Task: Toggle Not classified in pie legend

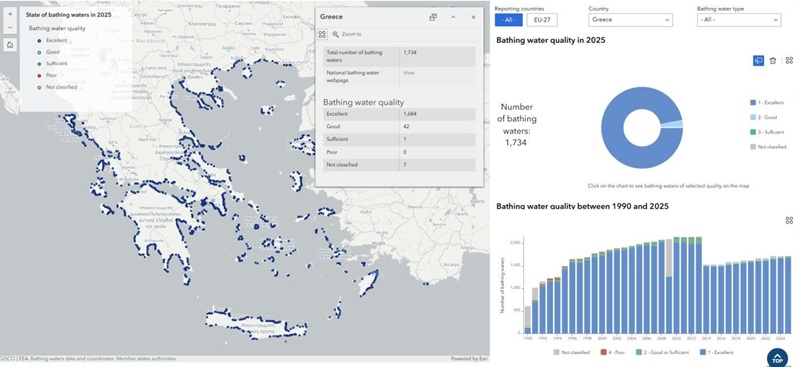Action: [768, 147]
